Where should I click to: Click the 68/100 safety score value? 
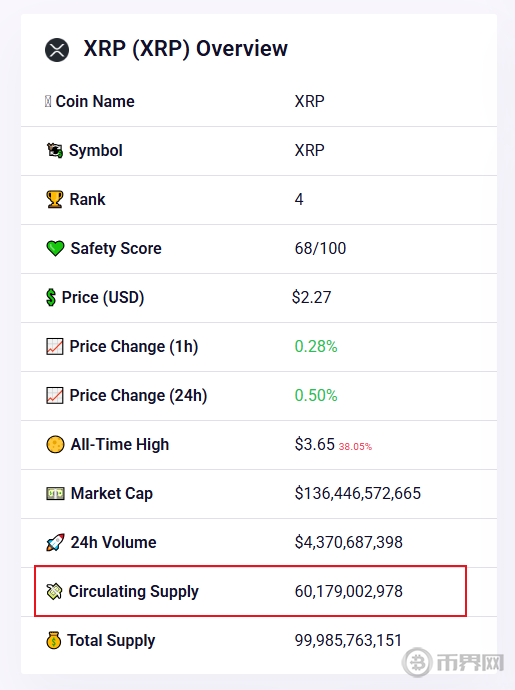coord(320,249)
